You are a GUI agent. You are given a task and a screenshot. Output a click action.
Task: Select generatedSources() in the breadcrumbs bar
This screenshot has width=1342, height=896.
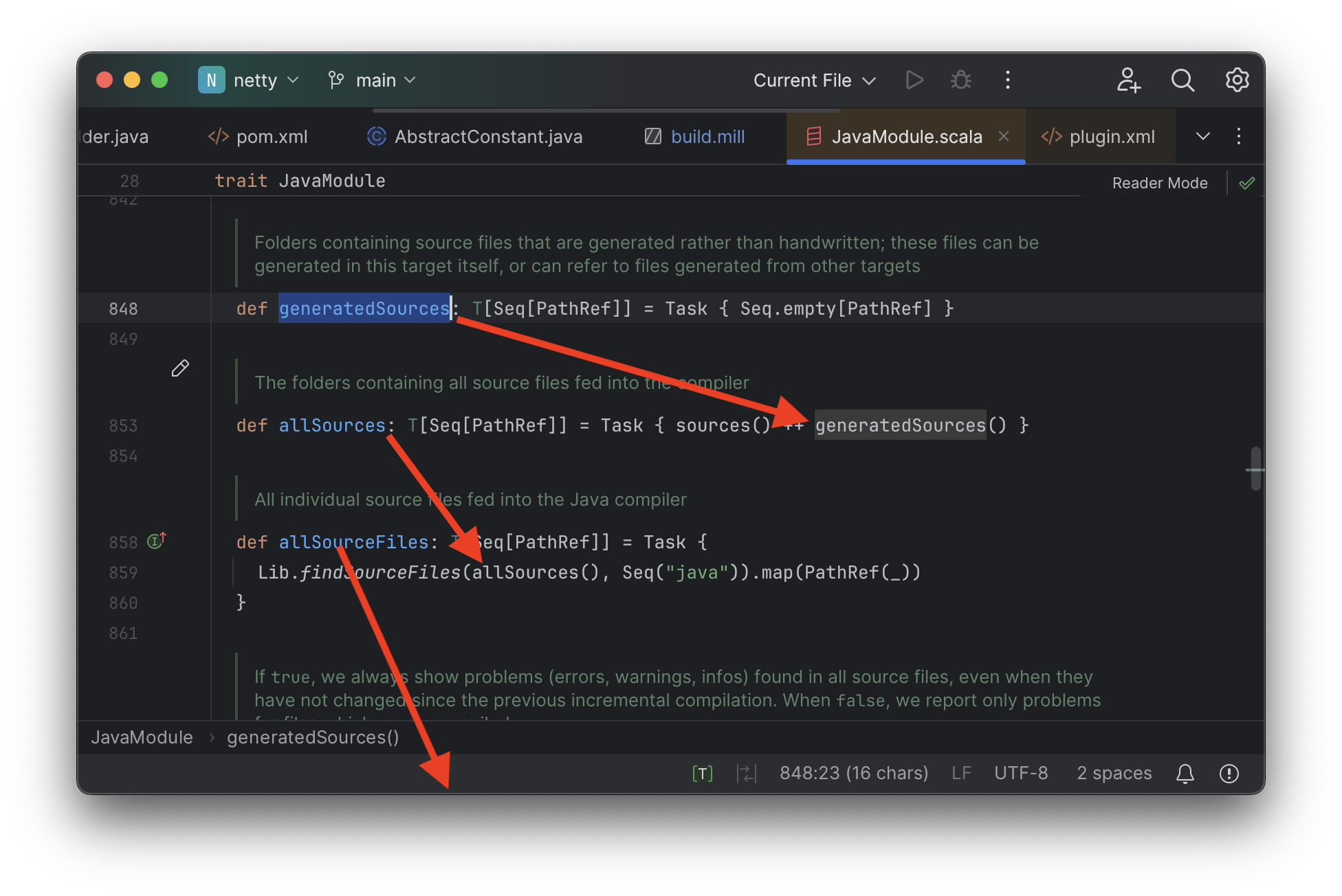point(313,737)
